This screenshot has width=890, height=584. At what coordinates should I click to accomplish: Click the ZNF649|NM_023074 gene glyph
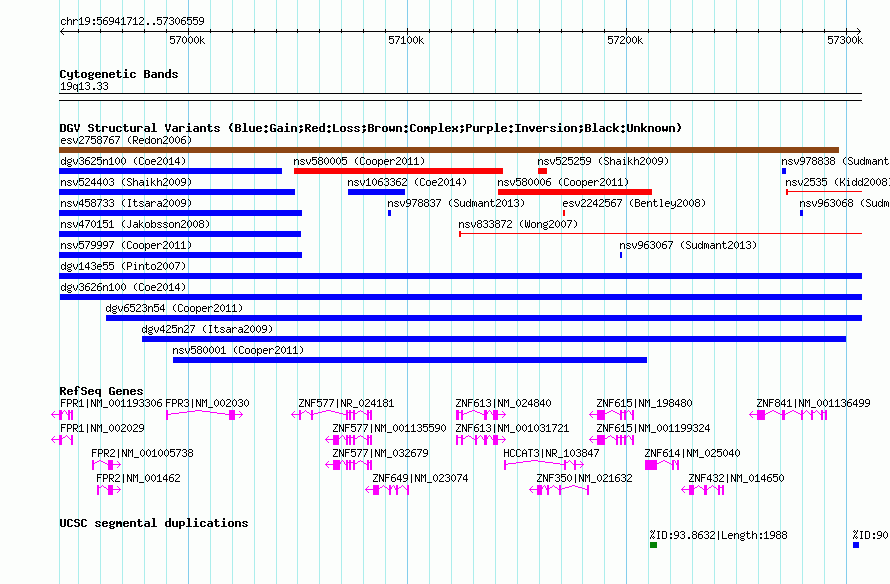[388, 490]
